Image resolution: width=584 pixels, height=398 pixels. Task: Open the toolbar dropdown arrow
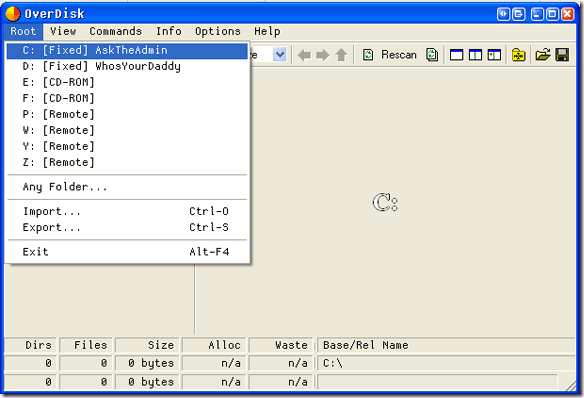tap(280, 55)
